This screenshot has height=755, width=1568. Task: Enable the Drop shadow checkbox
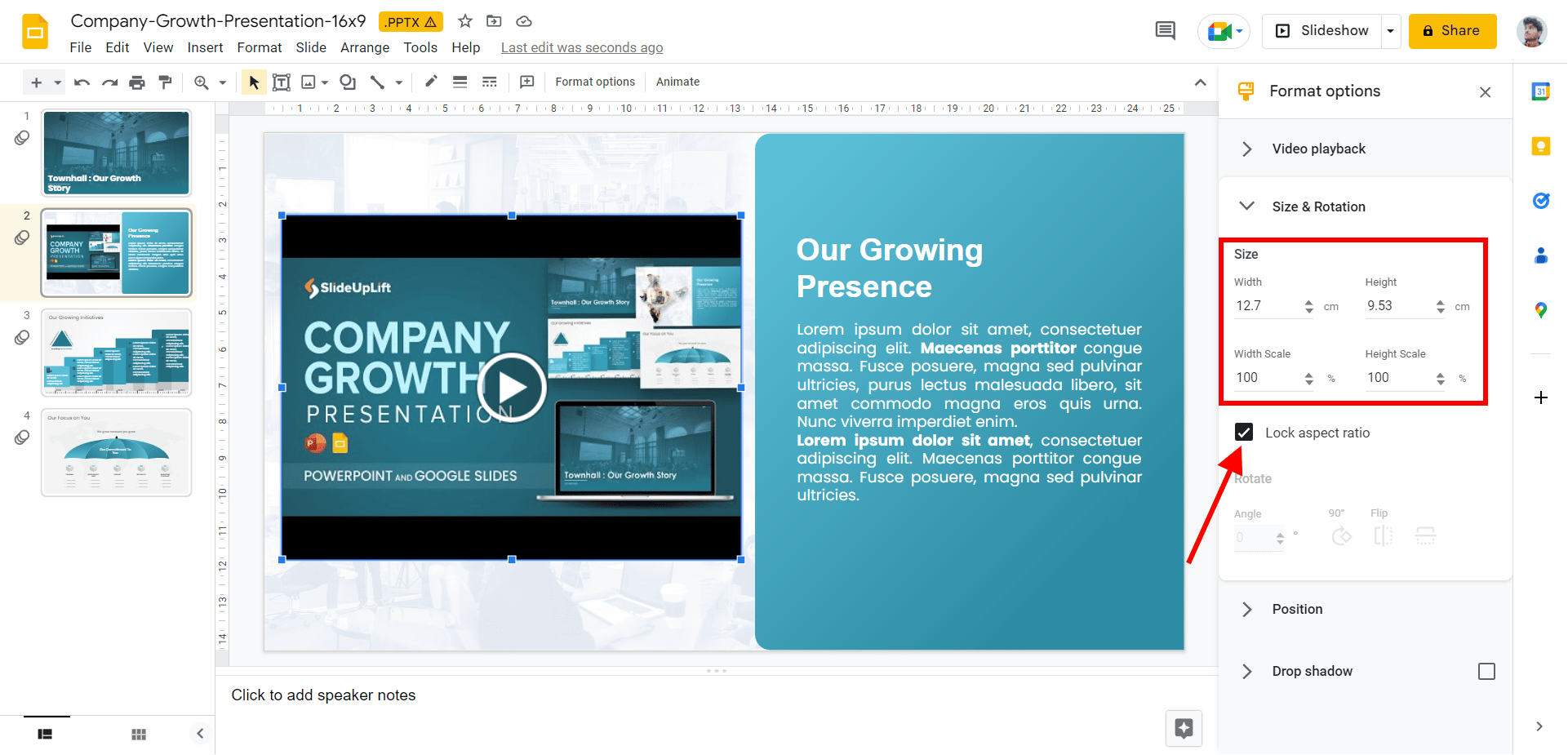1487,671
